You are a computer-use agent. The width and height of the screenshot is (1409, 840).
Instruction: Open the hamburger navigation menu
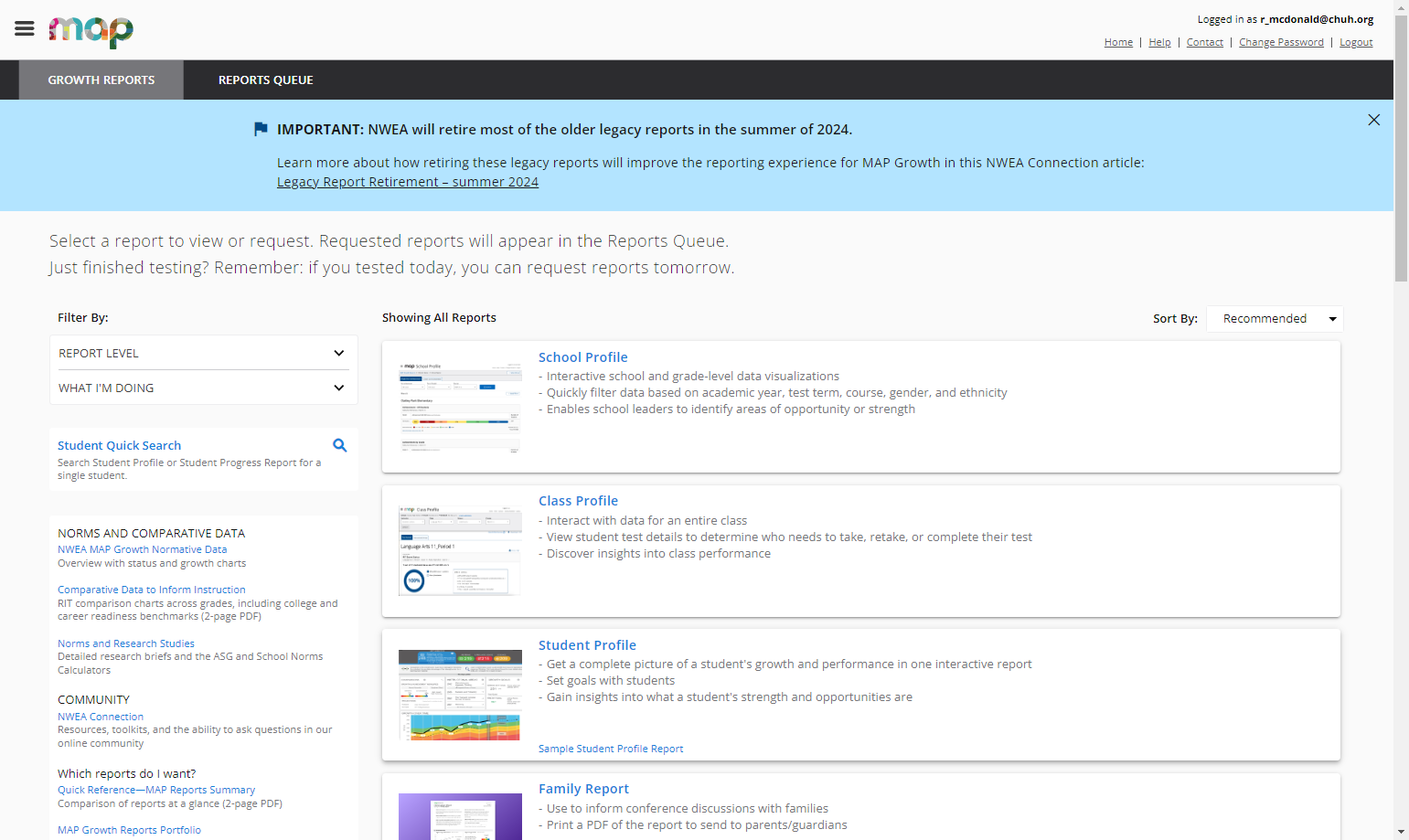click(25, 28)
